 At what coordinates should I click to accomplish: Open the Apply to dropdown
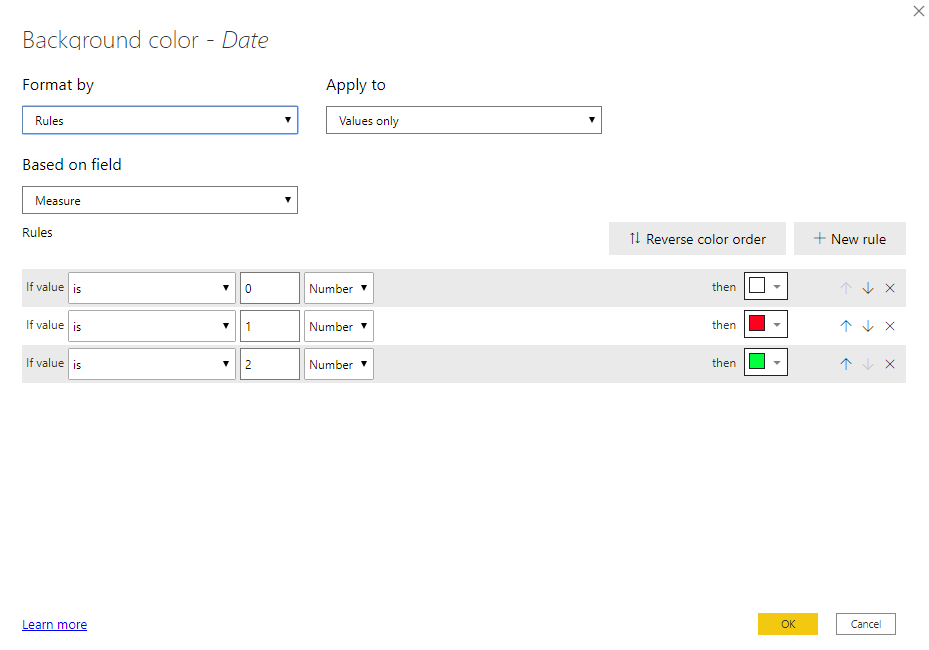click(464, 120)
